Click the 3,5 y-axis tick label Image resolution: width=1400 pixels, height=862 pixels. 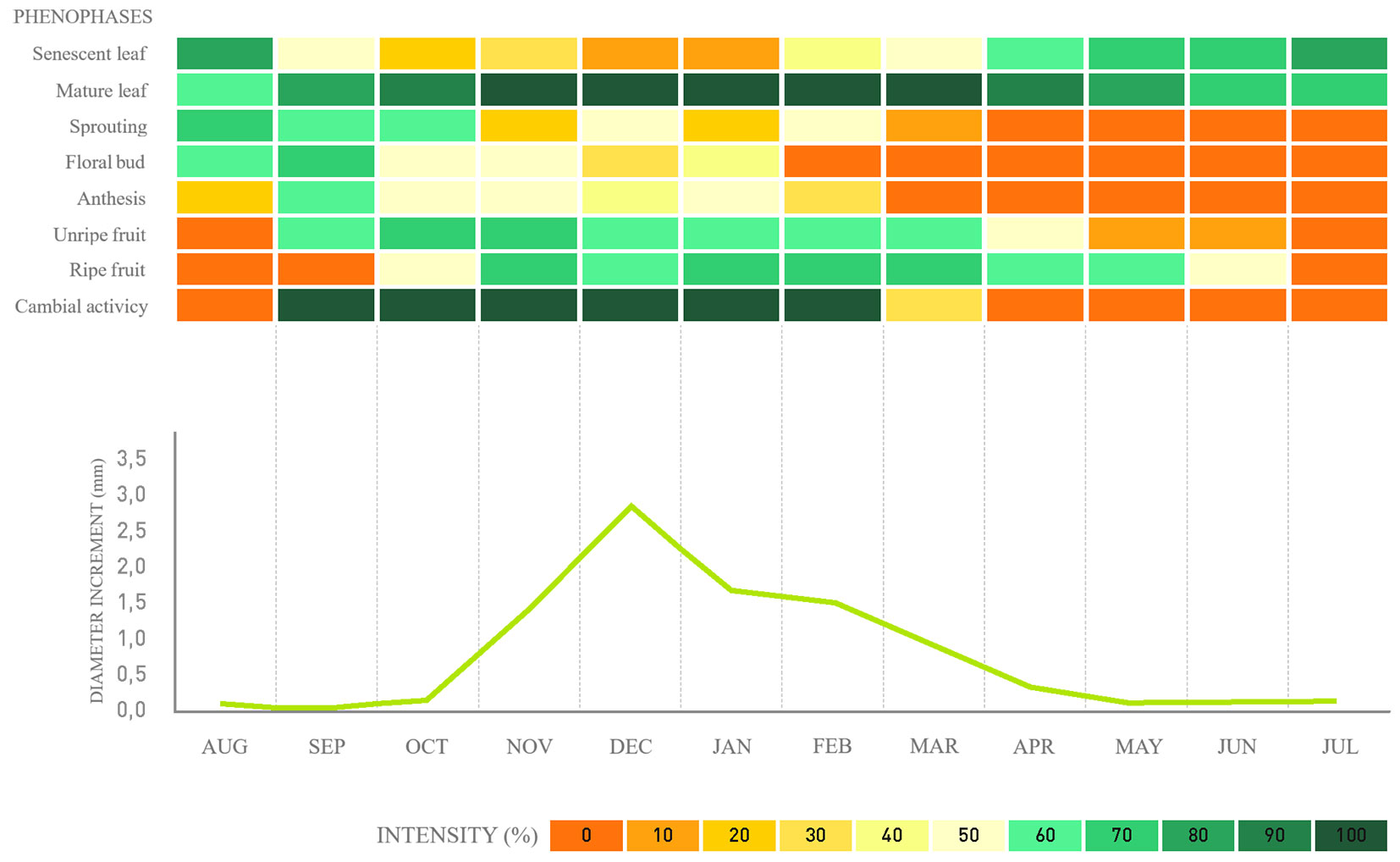(x=131, y=459)
